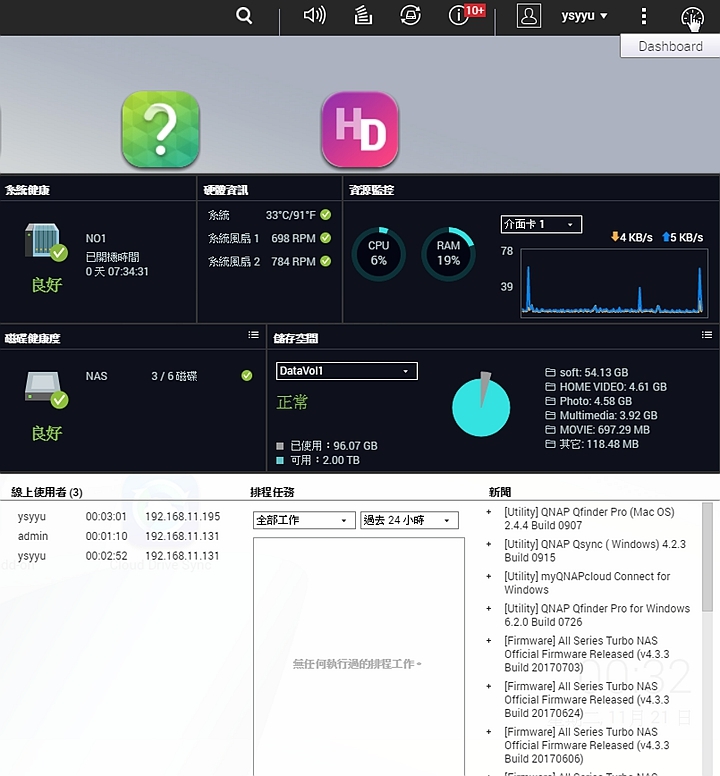Open storage space list view icon
The height and width of the screenshot is (776, 720).
707,335
